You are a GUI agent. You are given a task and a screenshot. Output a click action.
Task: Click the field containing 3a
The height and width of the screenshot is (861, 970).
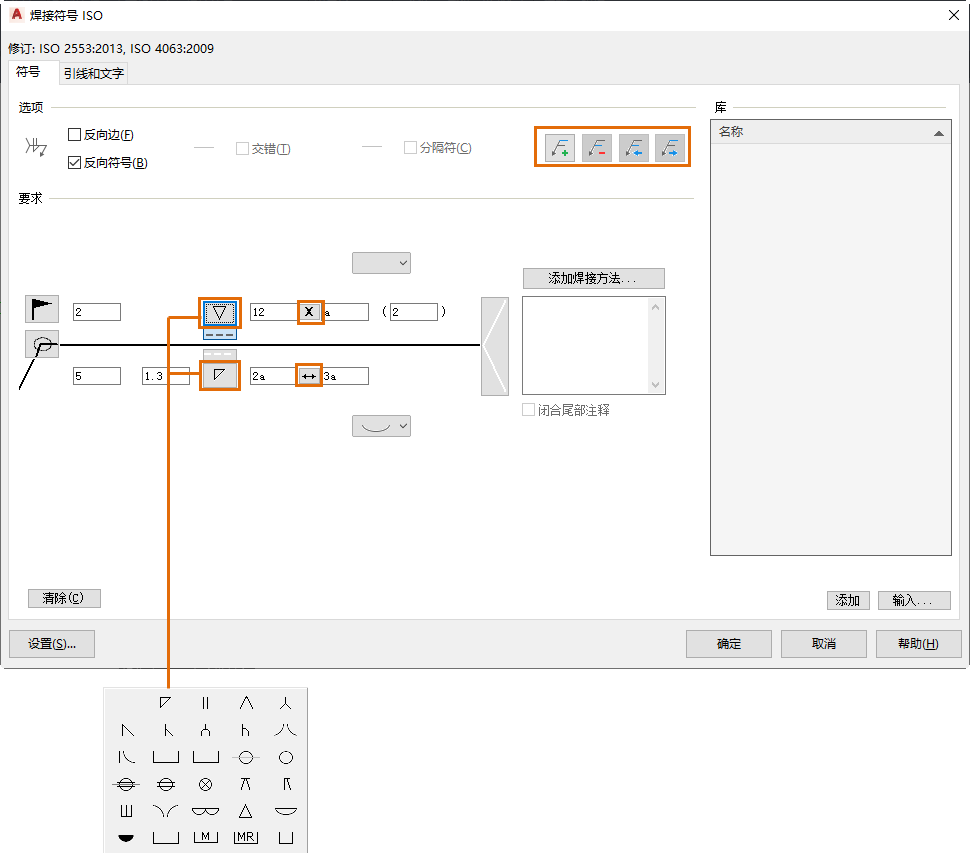pos(345,376)
